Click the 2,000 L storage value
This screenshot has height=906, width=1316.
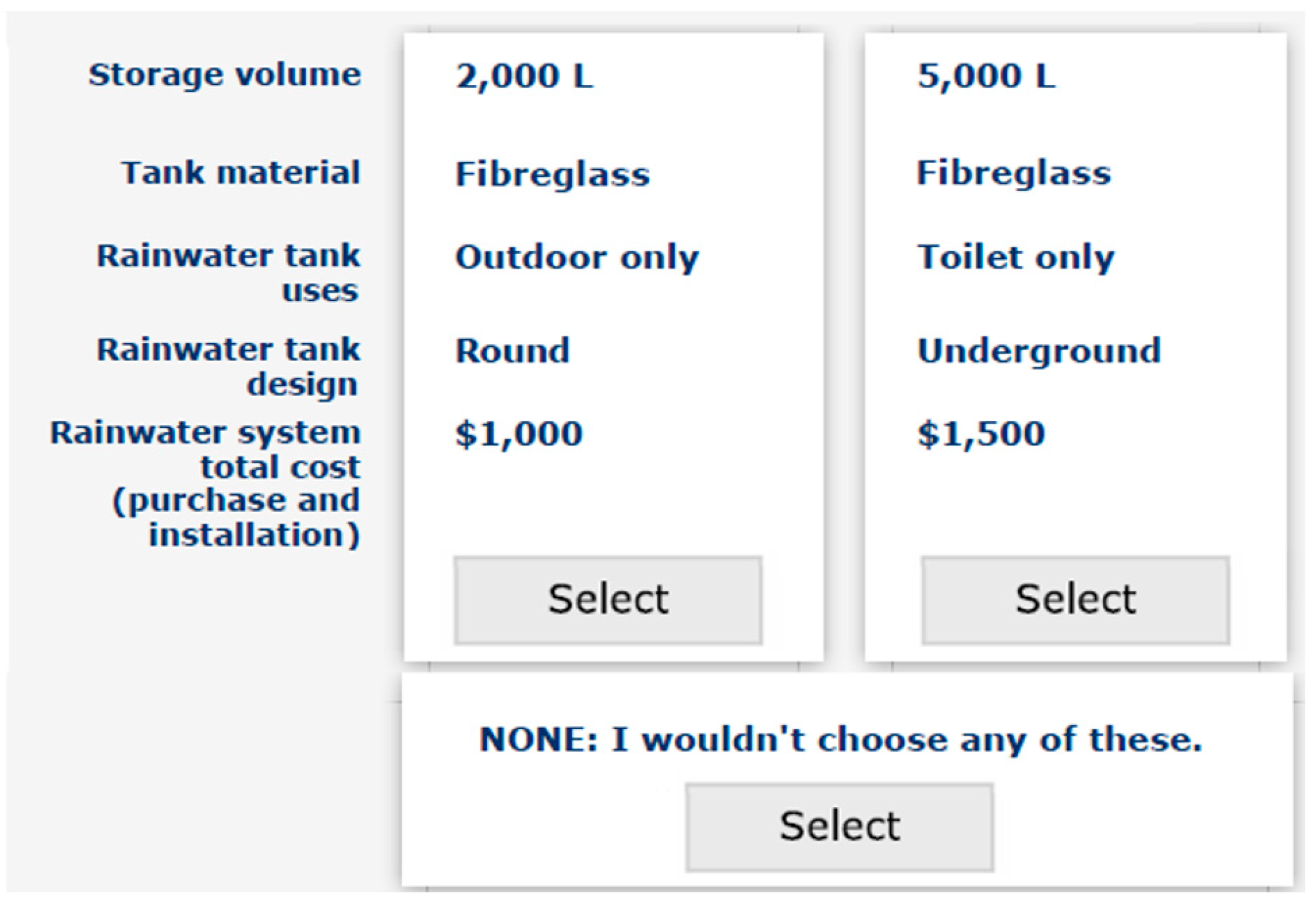click(524, 76)
